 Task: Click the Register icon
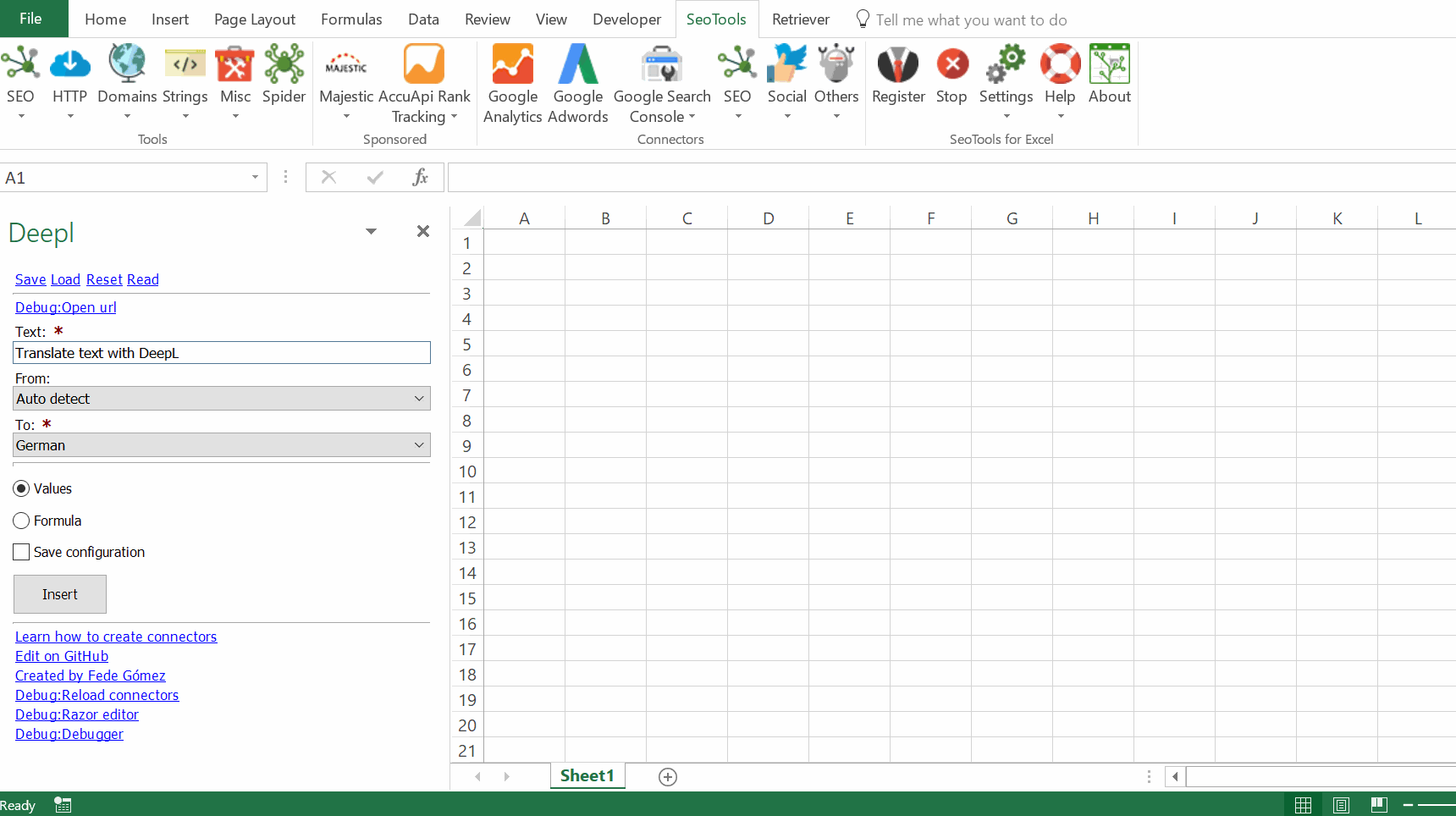coord(898,64)
